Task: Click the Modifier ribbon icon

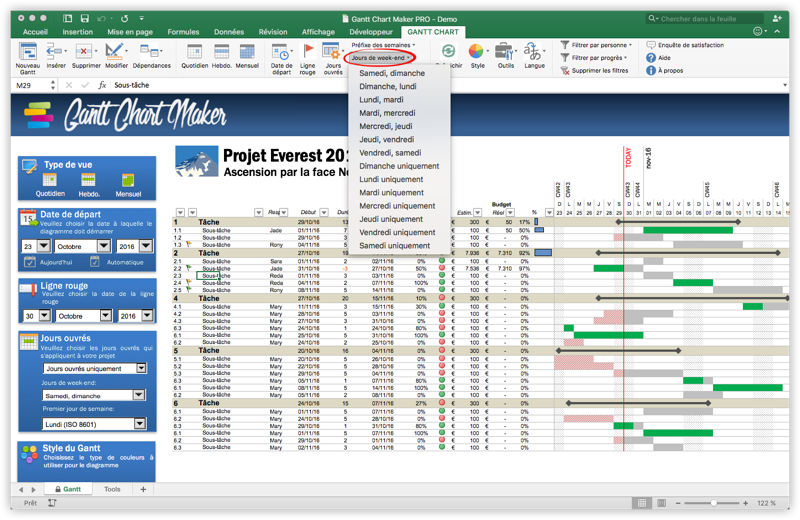Action: [x=114, y=52]
